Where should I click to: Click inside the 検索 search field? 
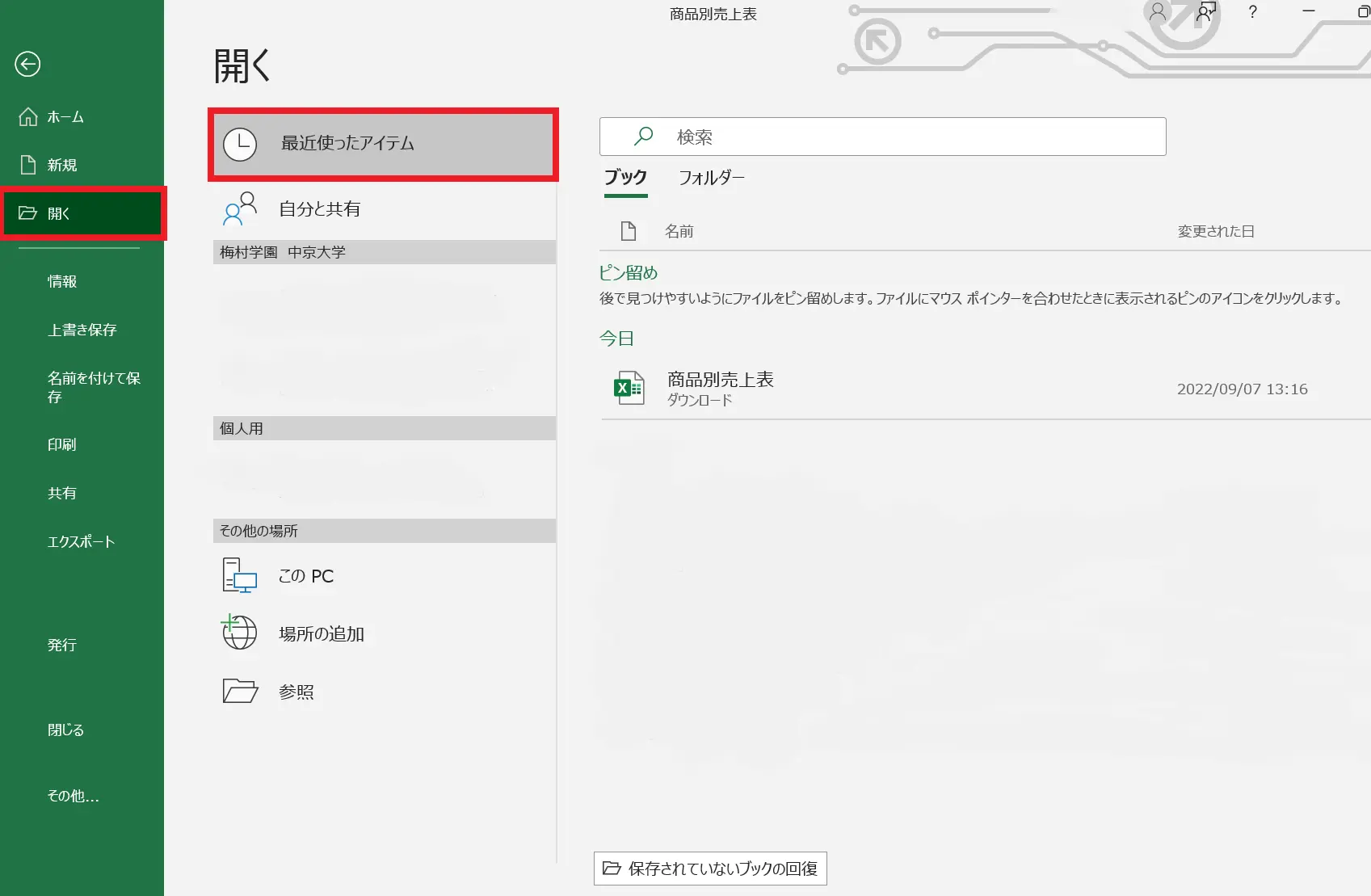[x=882, y=137]
